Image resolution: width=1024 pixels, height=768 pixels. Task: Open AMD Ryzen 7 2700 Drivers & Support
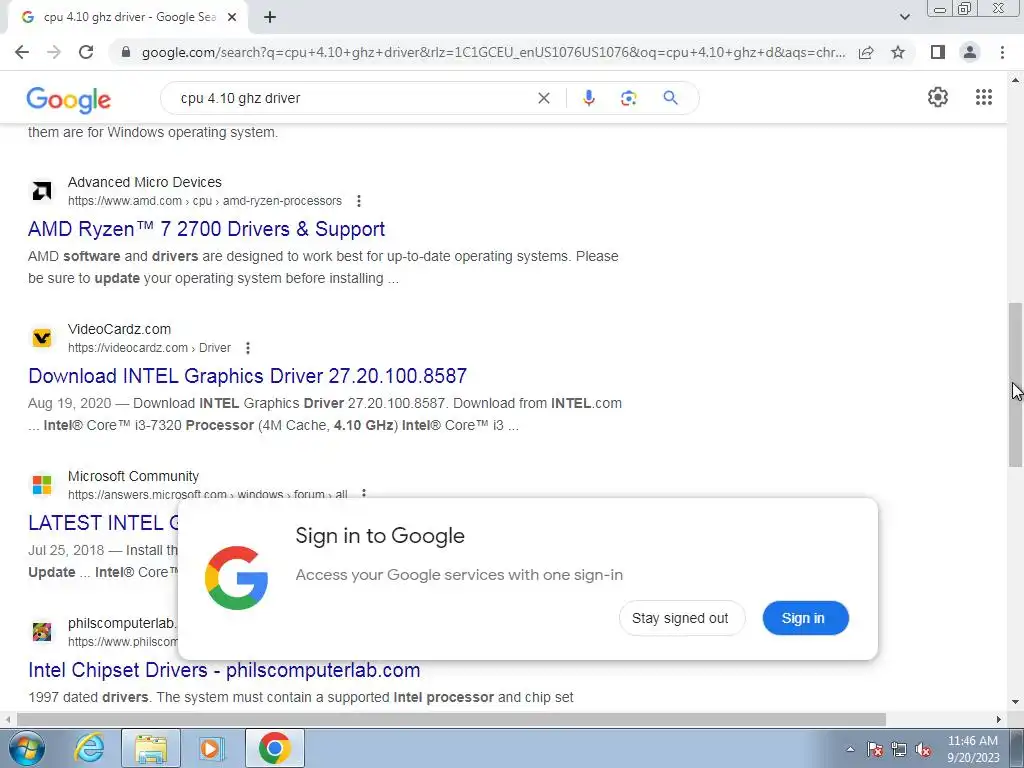tap(206, 229)
